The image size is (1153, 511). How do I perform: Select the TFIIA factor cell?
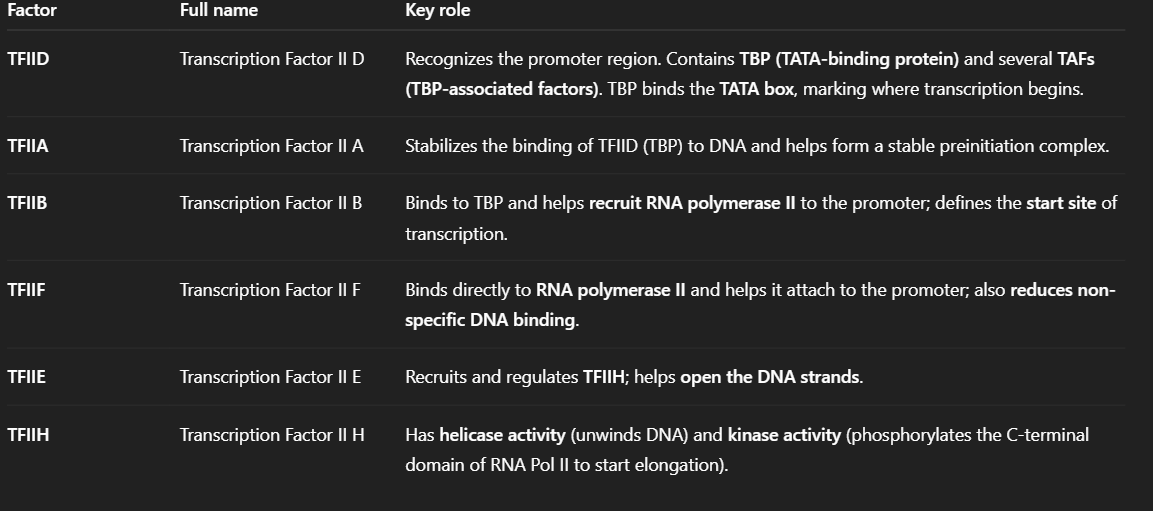click(x=28, y=146)
